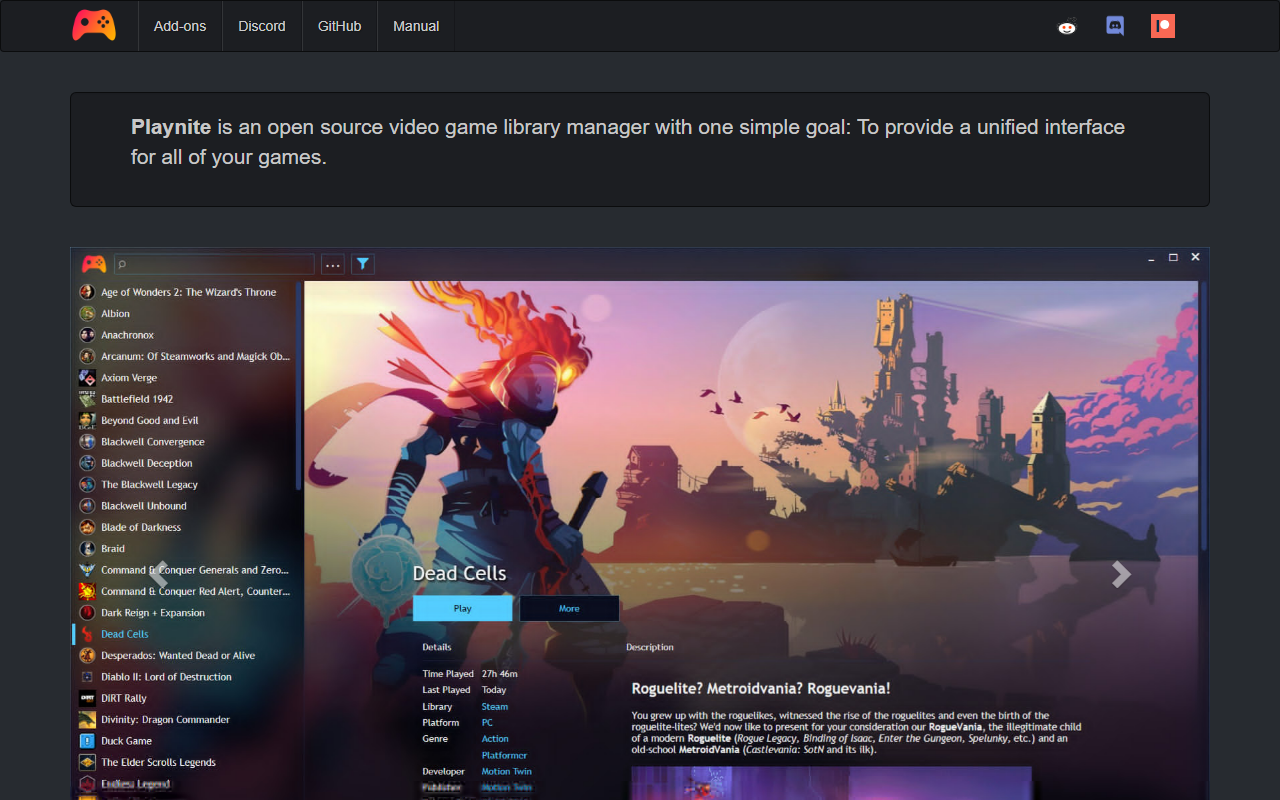Click the DiRT Rally game icon

pos(88,698)
